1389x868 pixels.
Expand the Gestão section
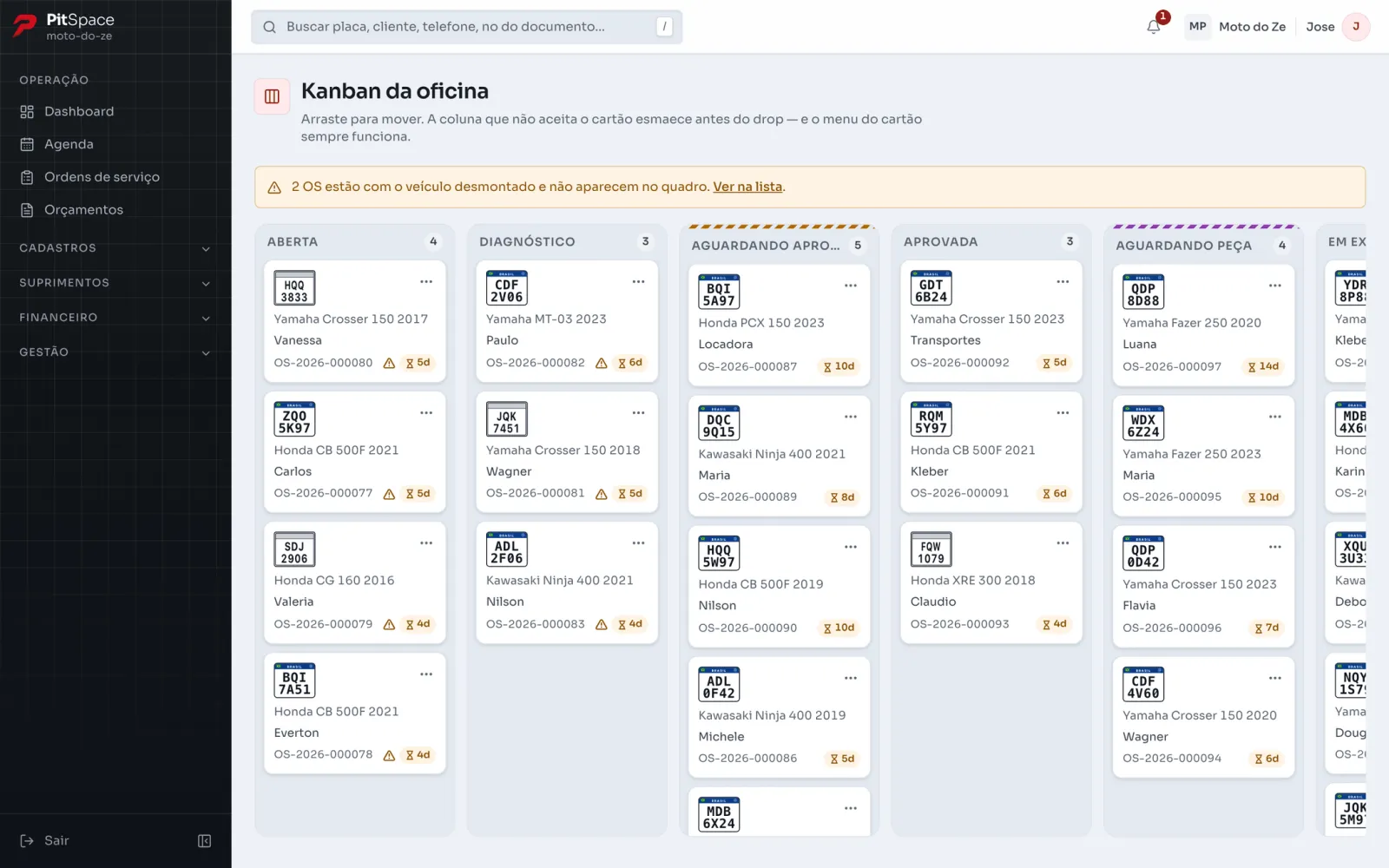click(115, 352)
